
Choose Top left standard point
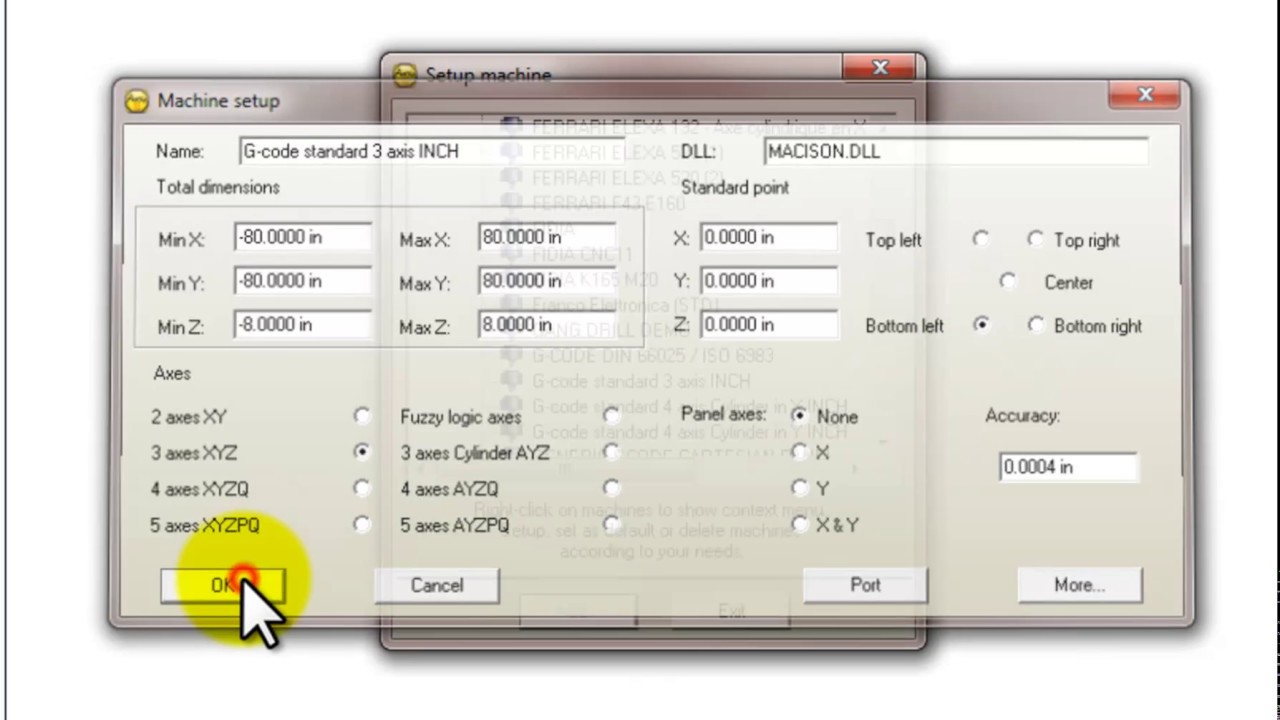981,239
